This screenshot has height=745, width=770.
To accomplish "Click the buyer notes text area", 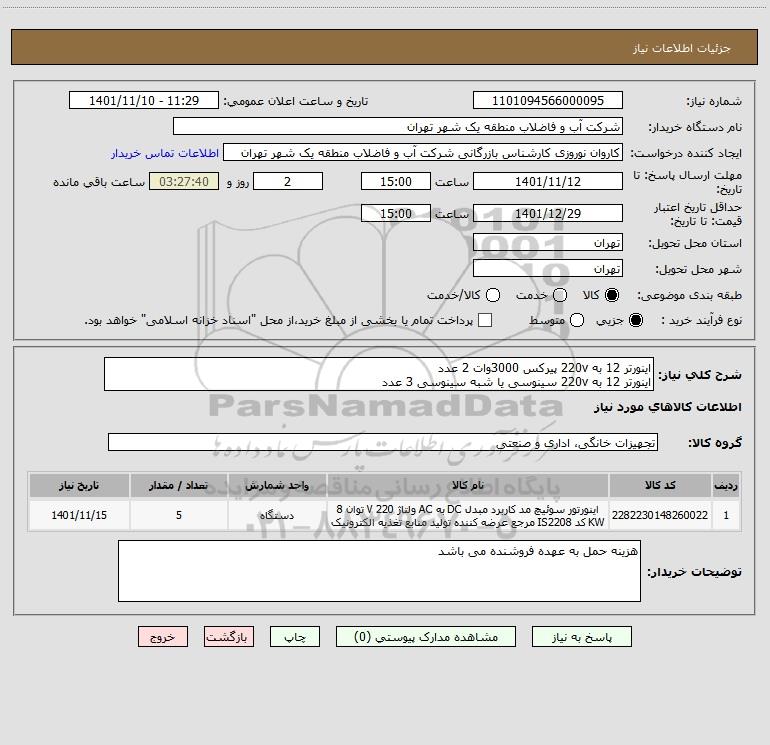I will pos(379,571).
